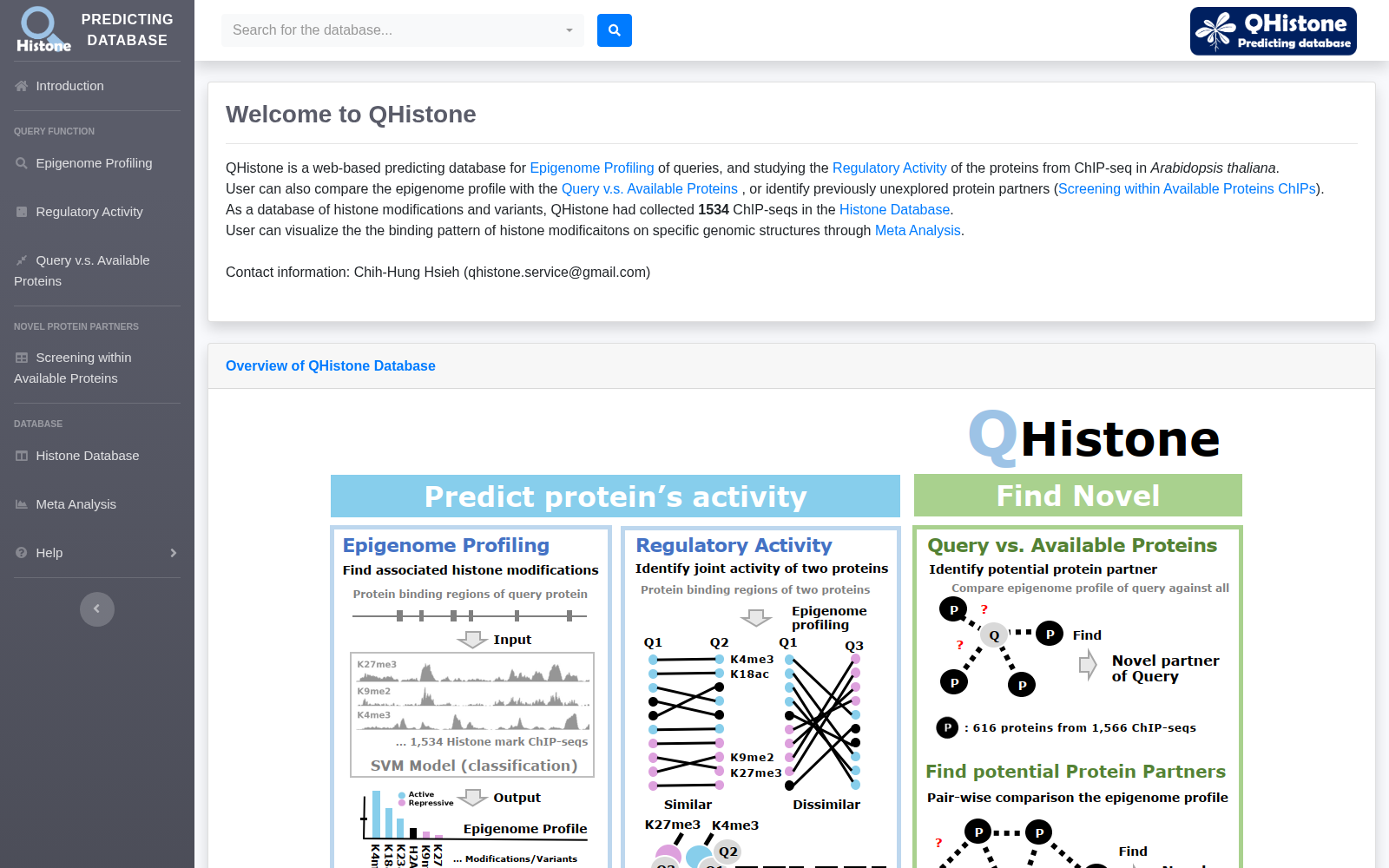Open the Help sidebar item

pyautogui.click(x=97, y=553)
